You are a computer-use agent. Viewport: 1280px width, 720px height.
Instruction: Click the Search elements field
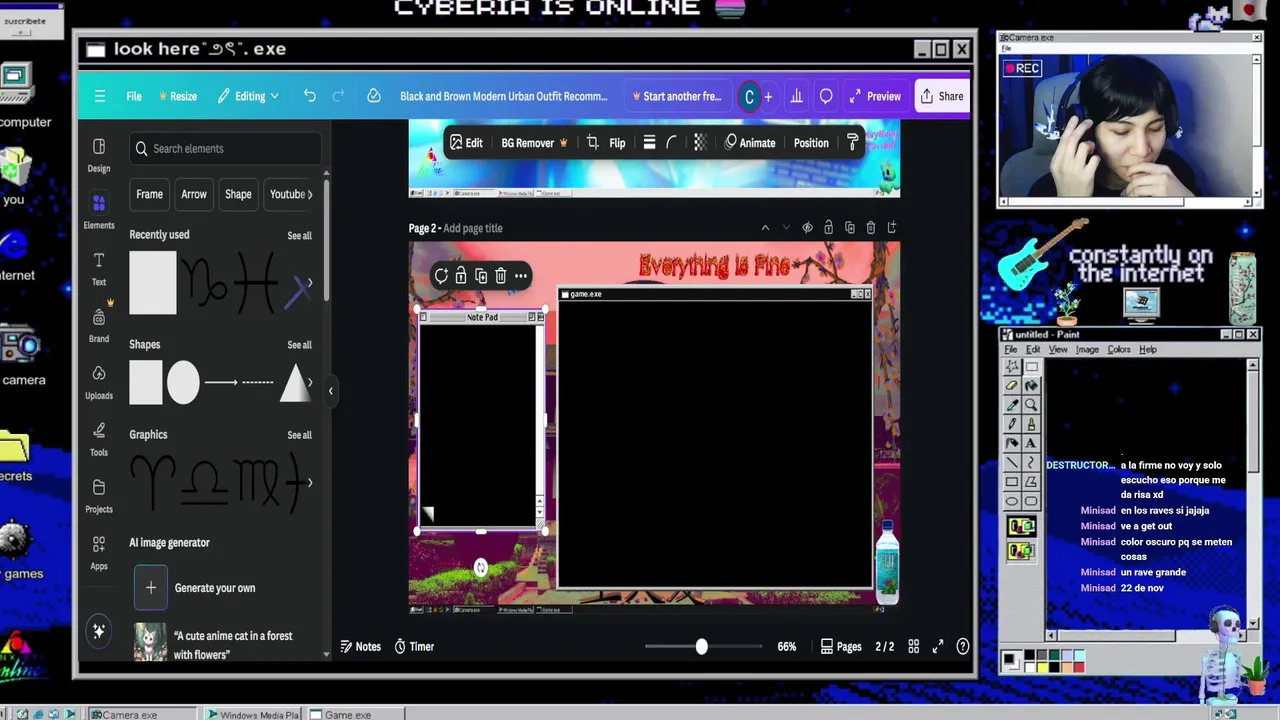(225, 149)
